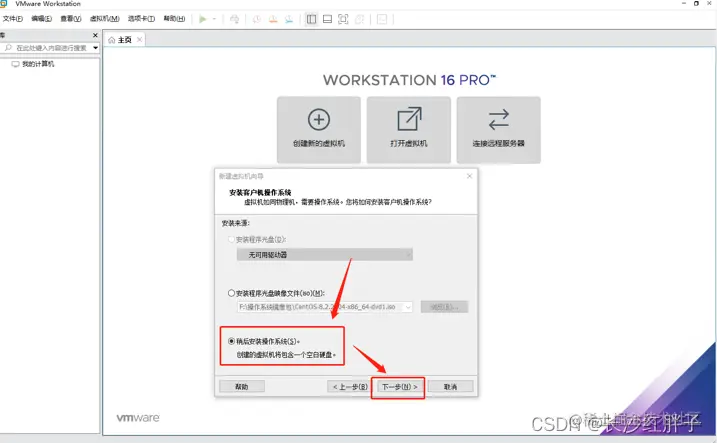
Task: Click 创建的虚拟机将包含一个空白硬盘 description text
Action: point(286,355)
